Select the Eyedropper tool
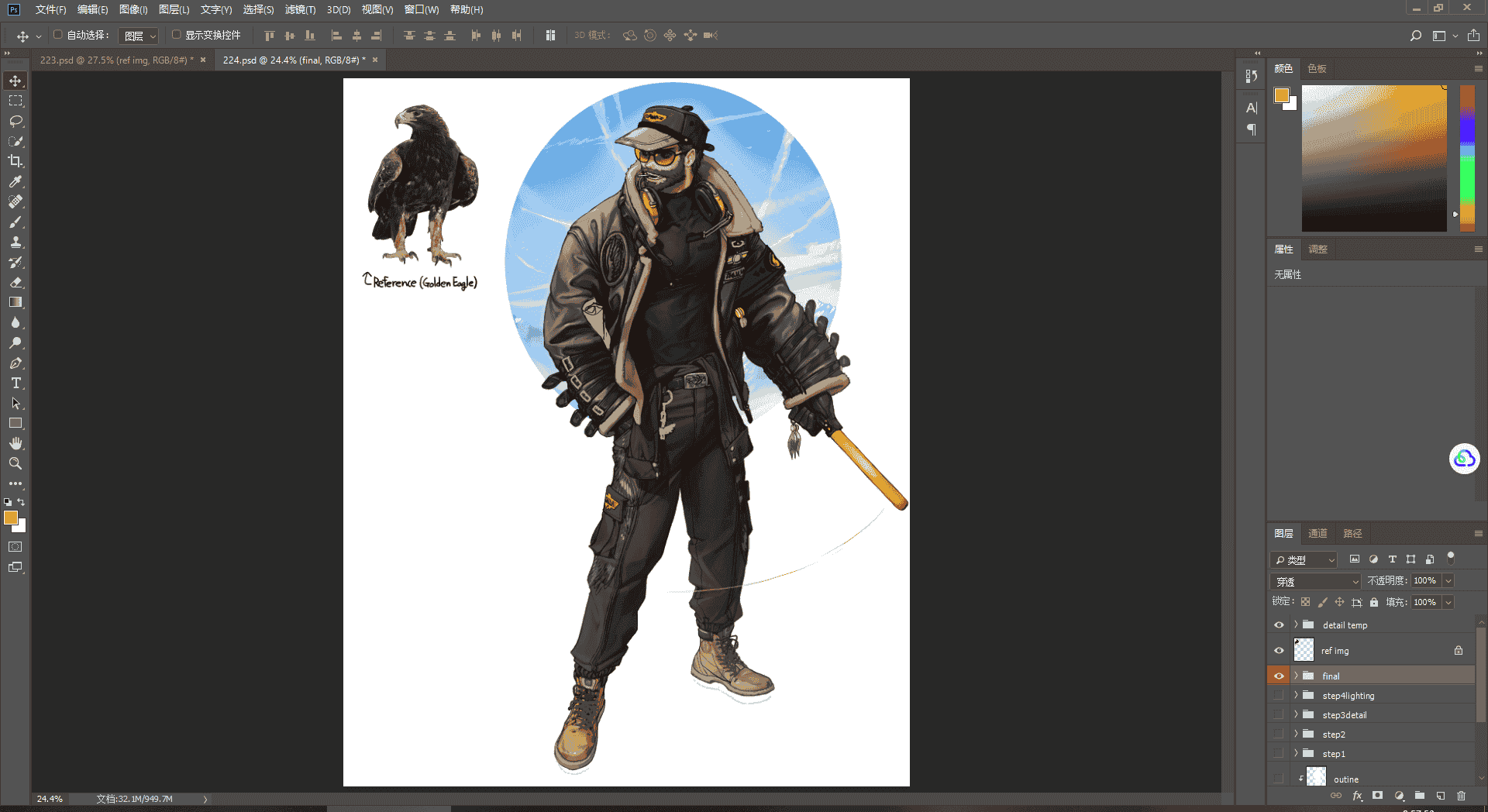The height and width of the screenshot is (812, 1488). (15, 181)
